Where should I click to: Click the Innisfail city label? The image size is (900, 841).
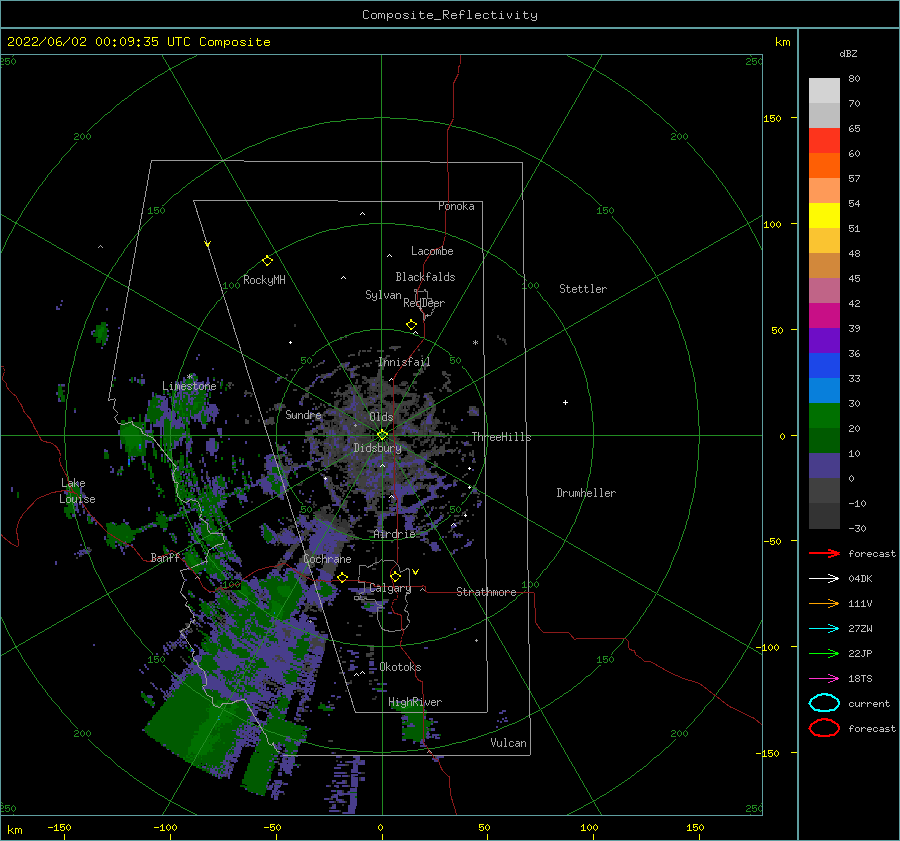point(404,362)
